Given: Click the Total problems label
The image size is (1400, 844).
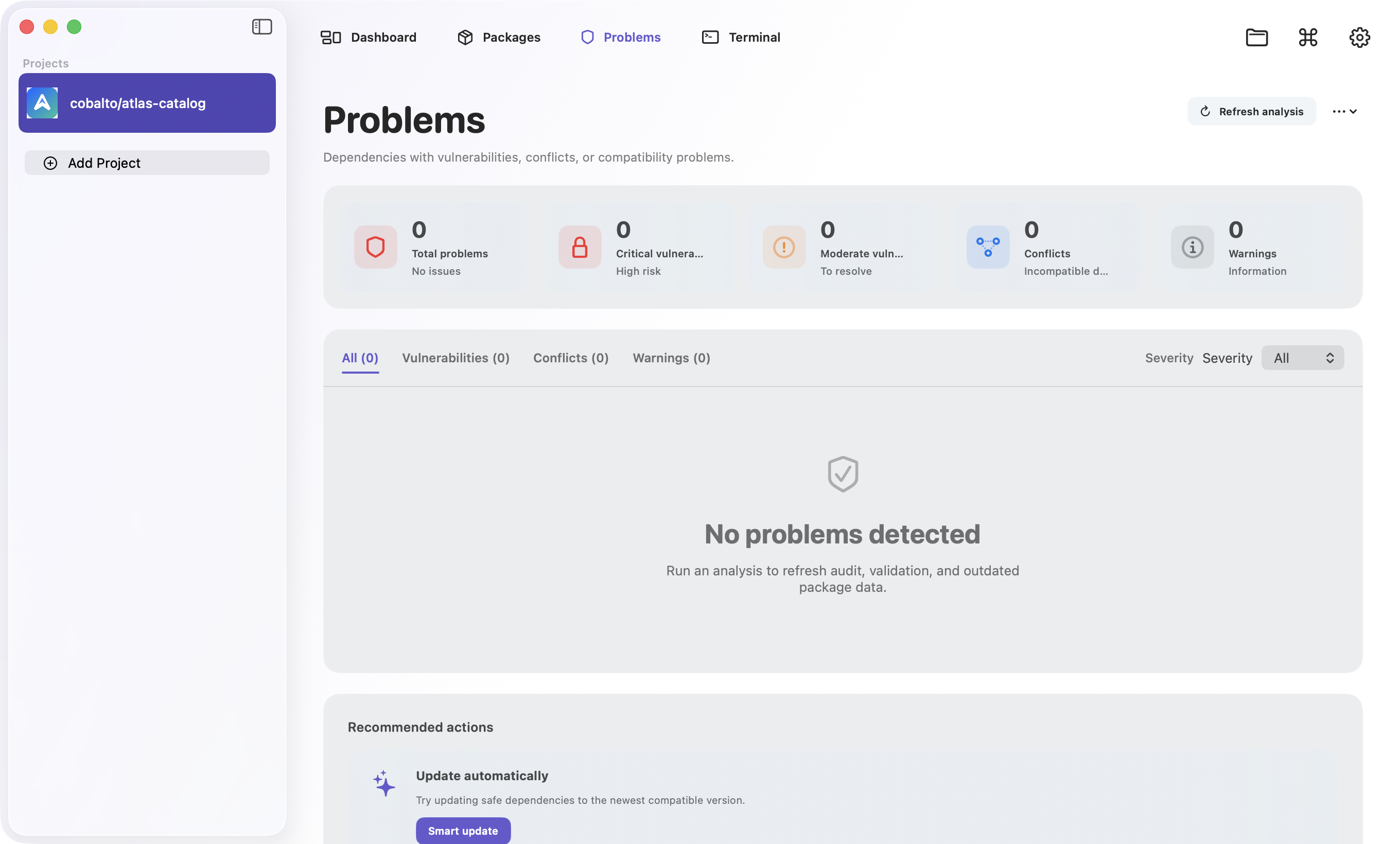Looking at the screenshot, I should pos(449,254).
